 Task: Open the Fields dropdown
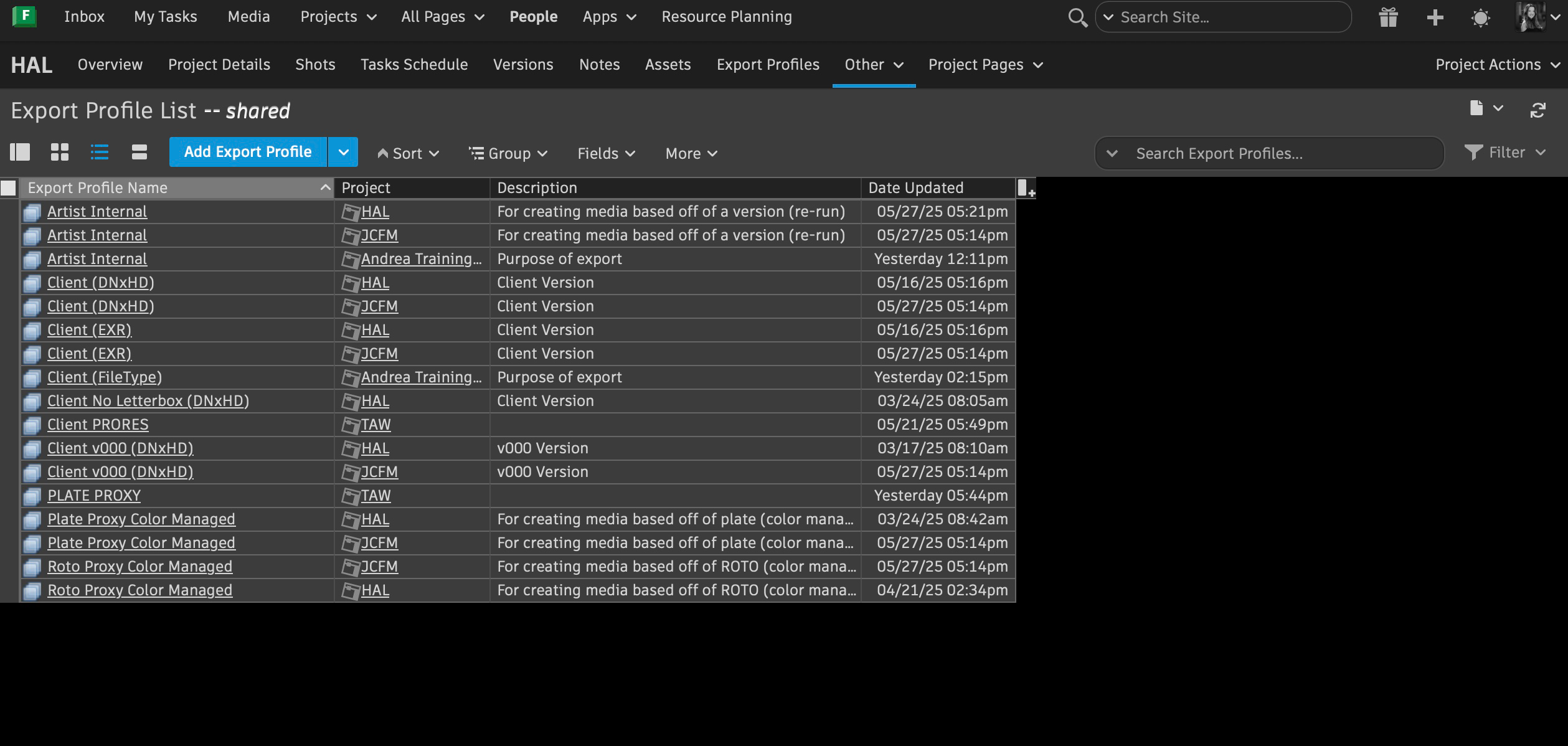point(606,153)
